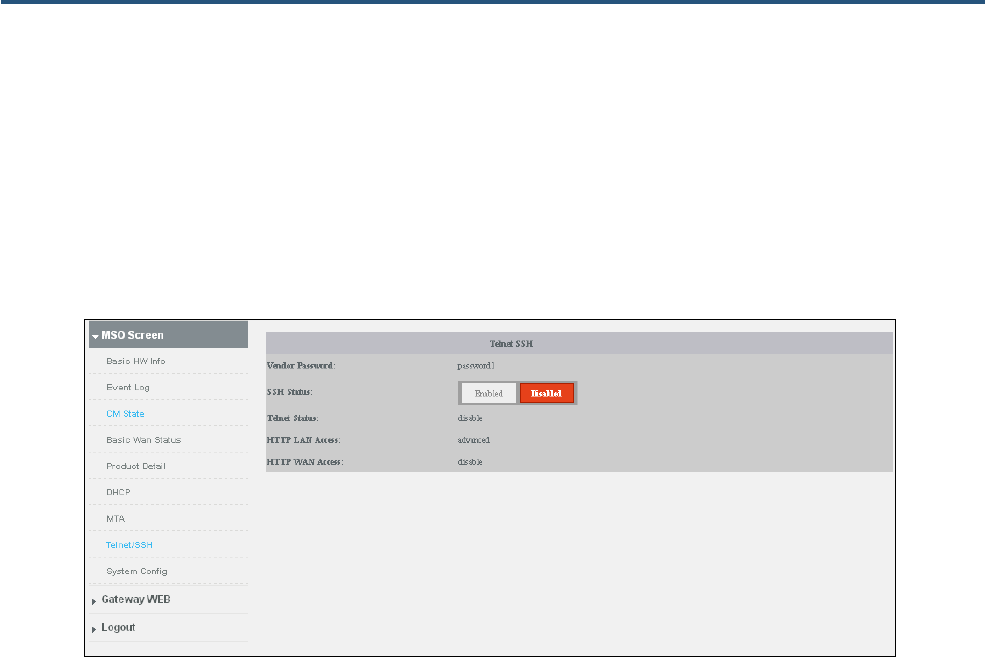The image size is (985, 657).
Task: Open Basic HW Info page
Action: coord(136,361)
